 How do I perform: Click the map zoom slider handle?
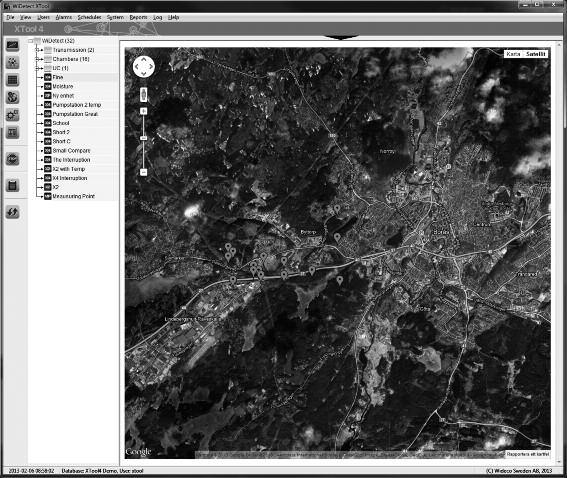(x=144, y=138)
